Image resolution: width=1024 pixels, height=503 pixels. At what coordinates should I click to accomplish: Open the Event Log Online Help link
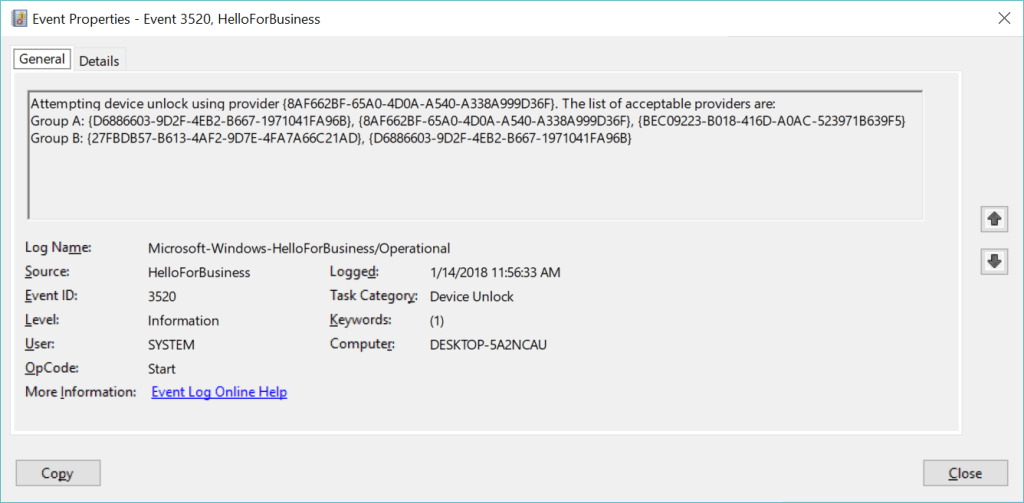pyautogui.click(x=219, y=392)
